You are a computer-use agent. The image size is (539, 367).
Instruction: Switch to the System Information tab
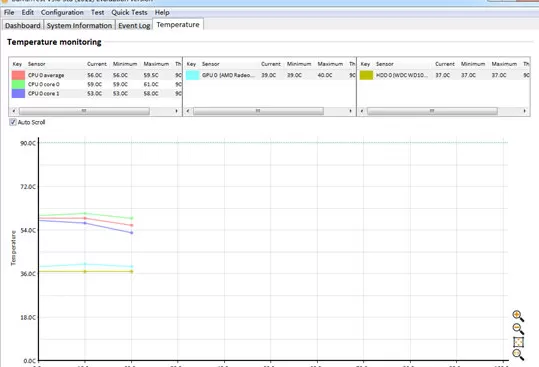click(79, 25)
